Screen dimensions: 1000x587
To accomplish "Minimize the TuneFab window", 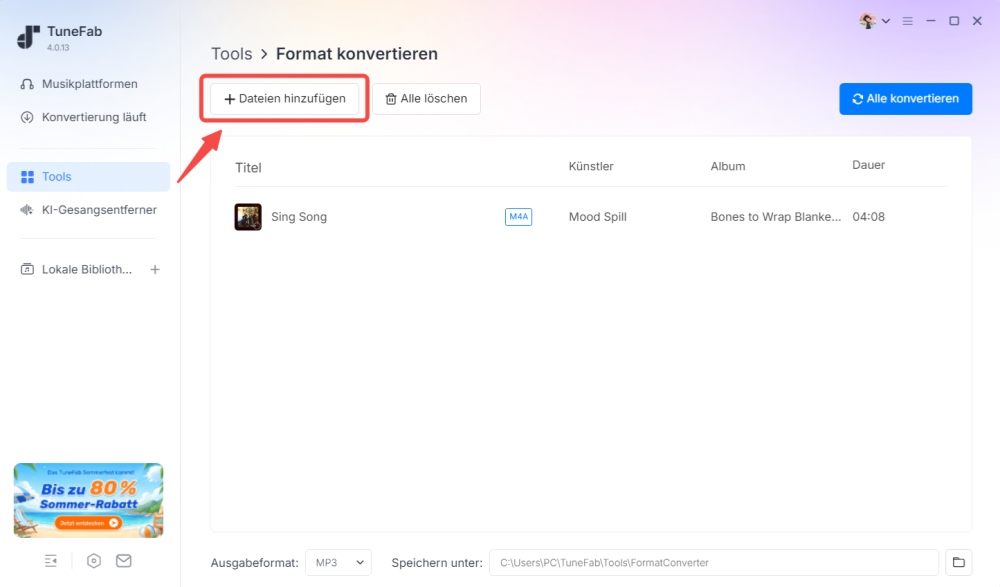I will coord(931,21).
